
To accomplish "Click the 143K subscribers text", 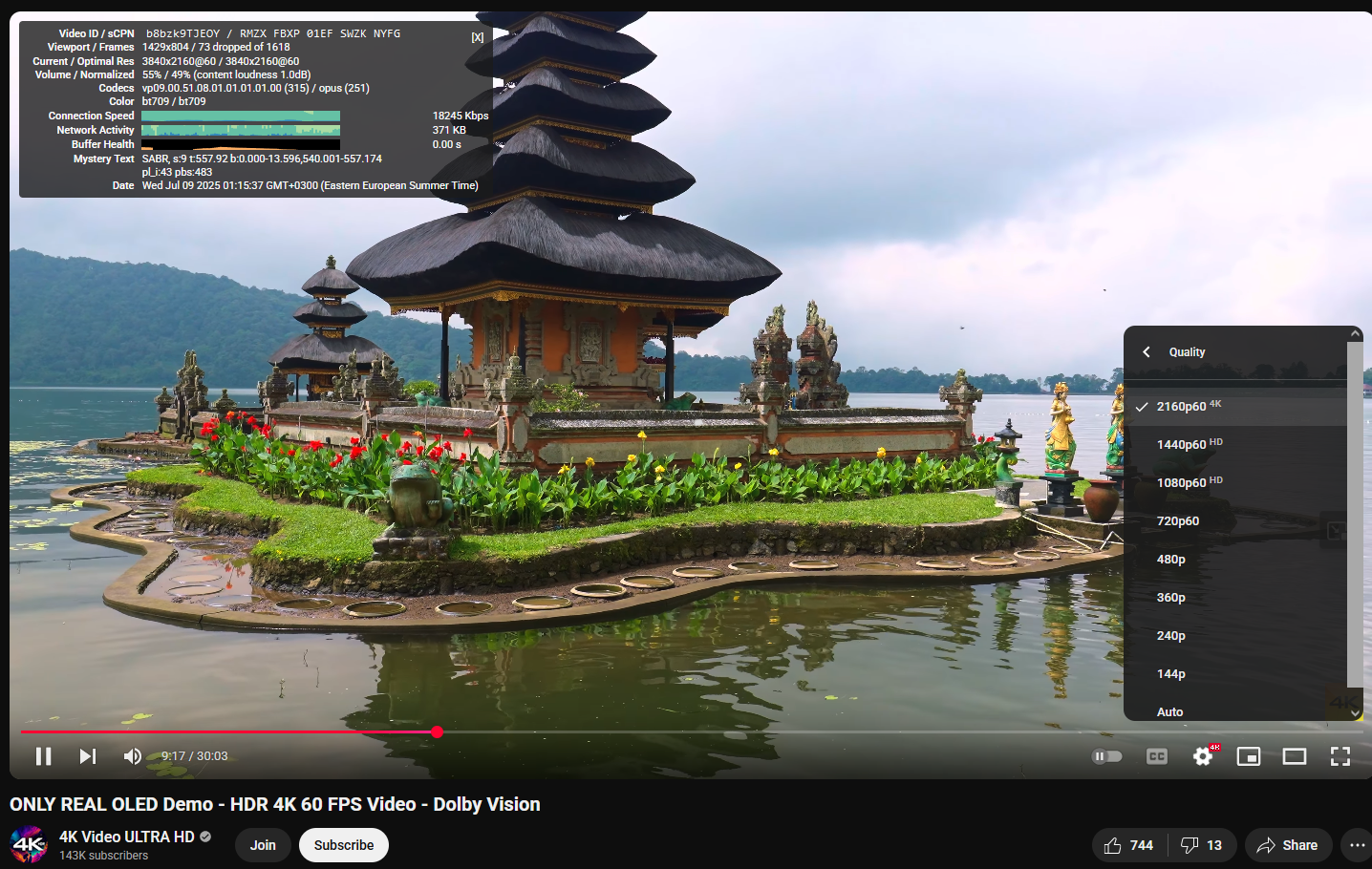I will [x=104, y=856].
